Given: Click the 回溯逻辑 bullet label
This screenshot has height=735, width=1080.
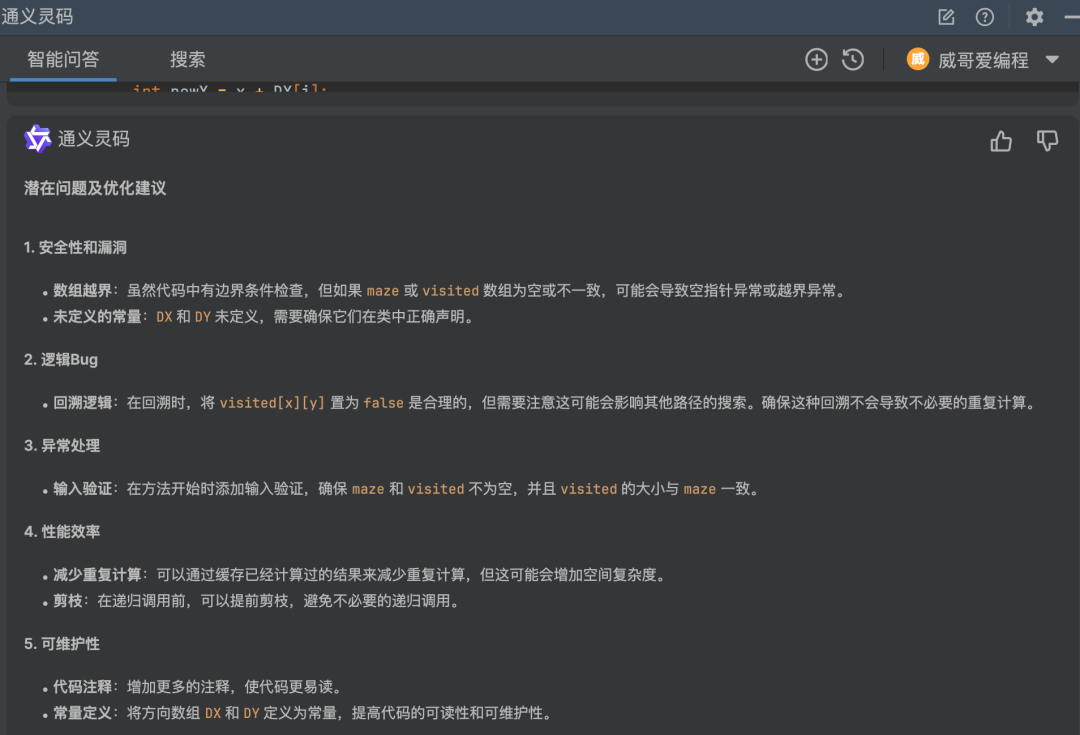Looking at the screenshot, I should (83, 403).
